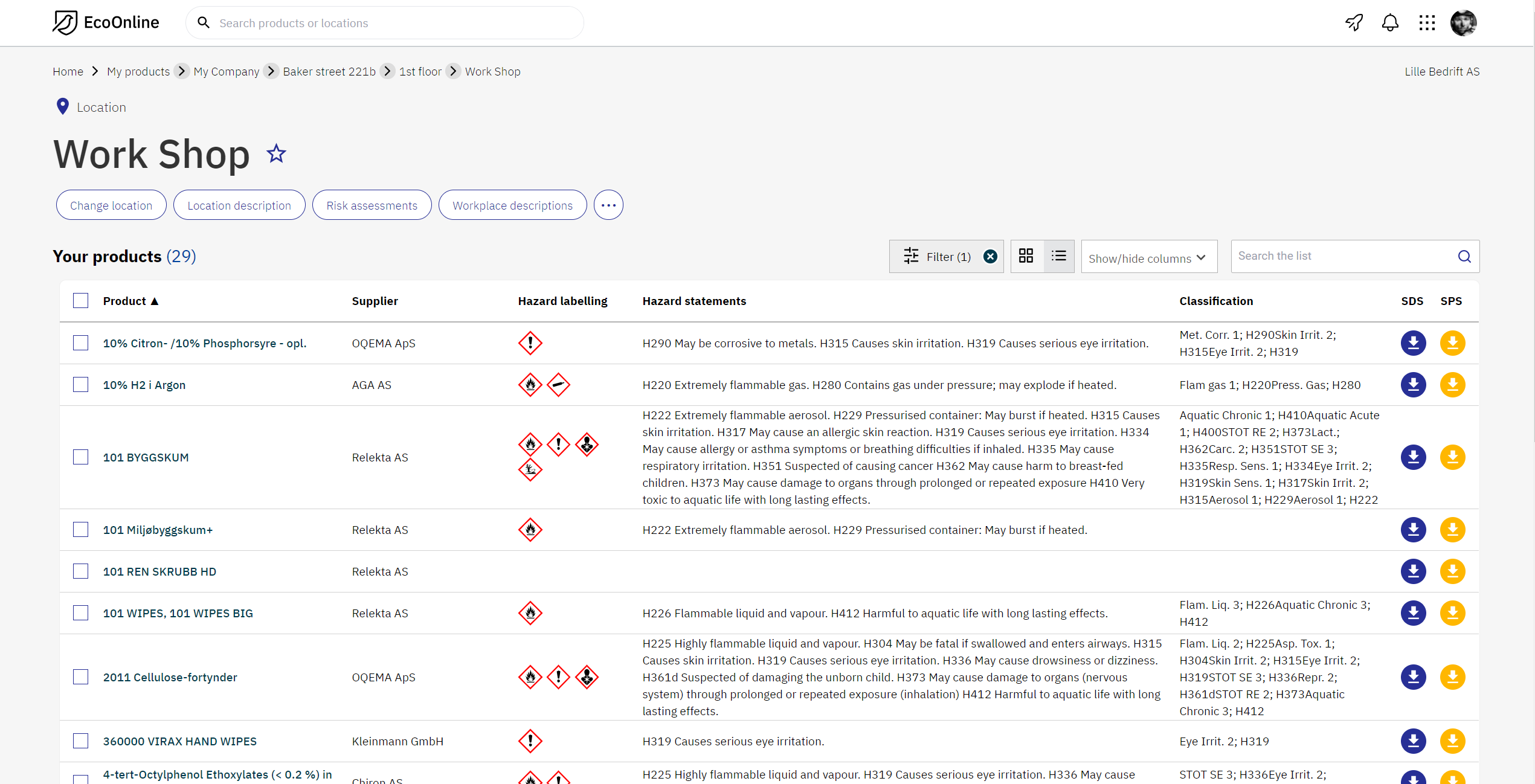Switch to grid card view
The width and height of the screenshot is (1535, 784).
1026,256
